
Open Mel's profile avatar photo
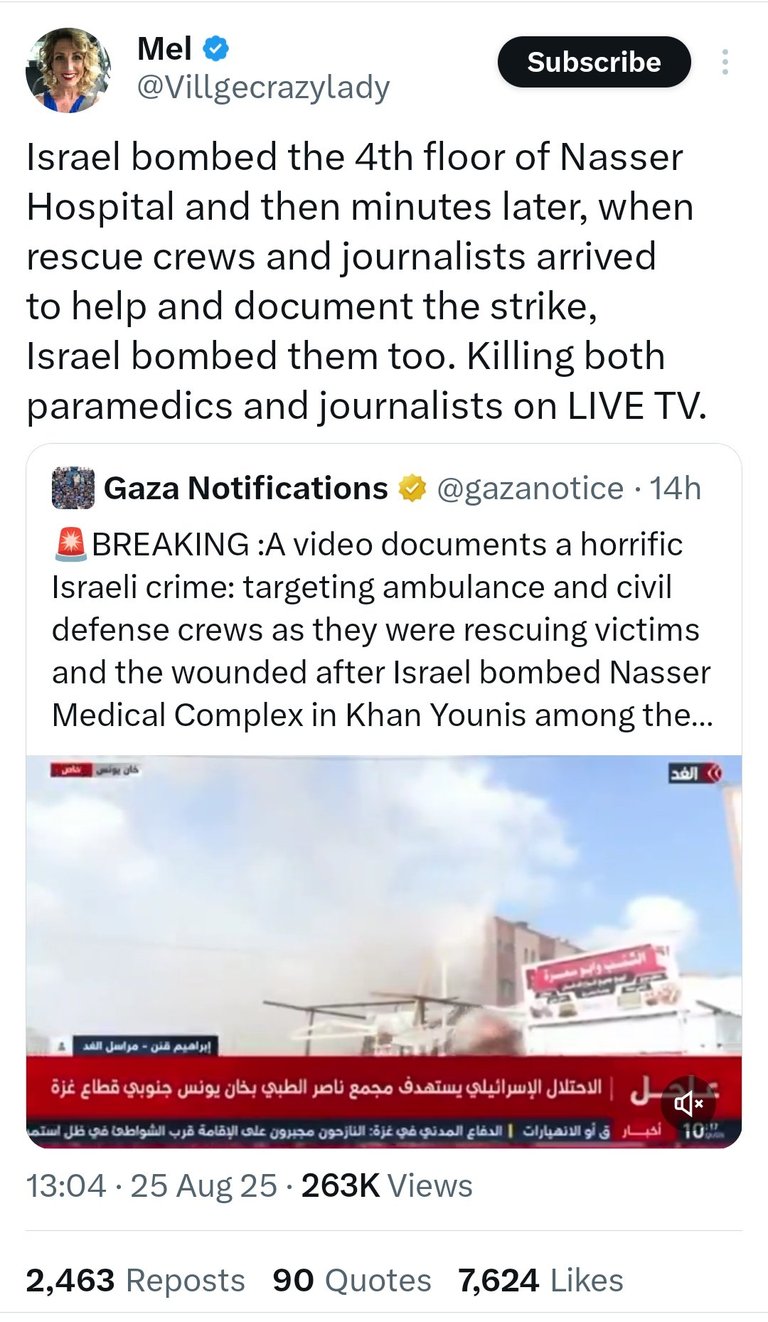pyautogui.click(x=68, y=70)
